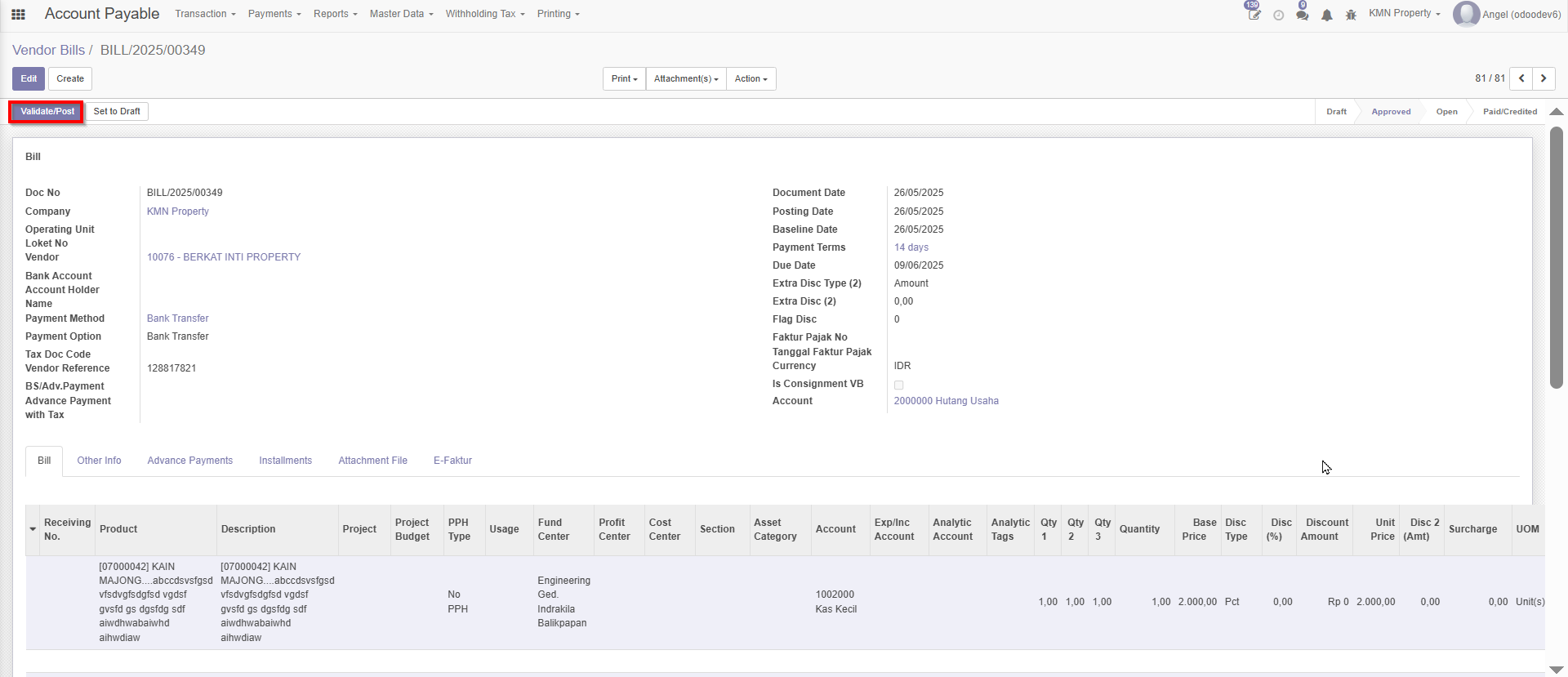Image resolution: width=1568 pixels, height=677 pixels.
Task: Sort by Unit Price column header
Action: [x=1377, y=529]
